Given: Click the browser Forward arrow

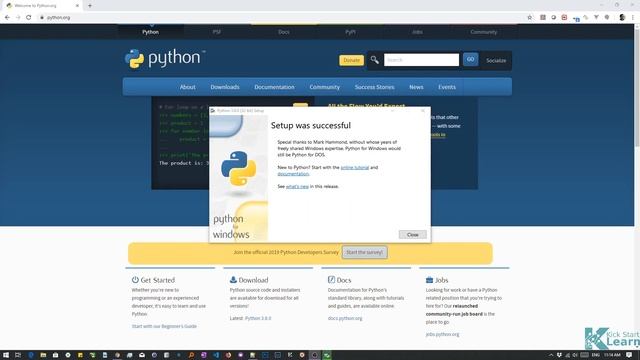Looking at the screenshot, I should (x=18, y=18).
